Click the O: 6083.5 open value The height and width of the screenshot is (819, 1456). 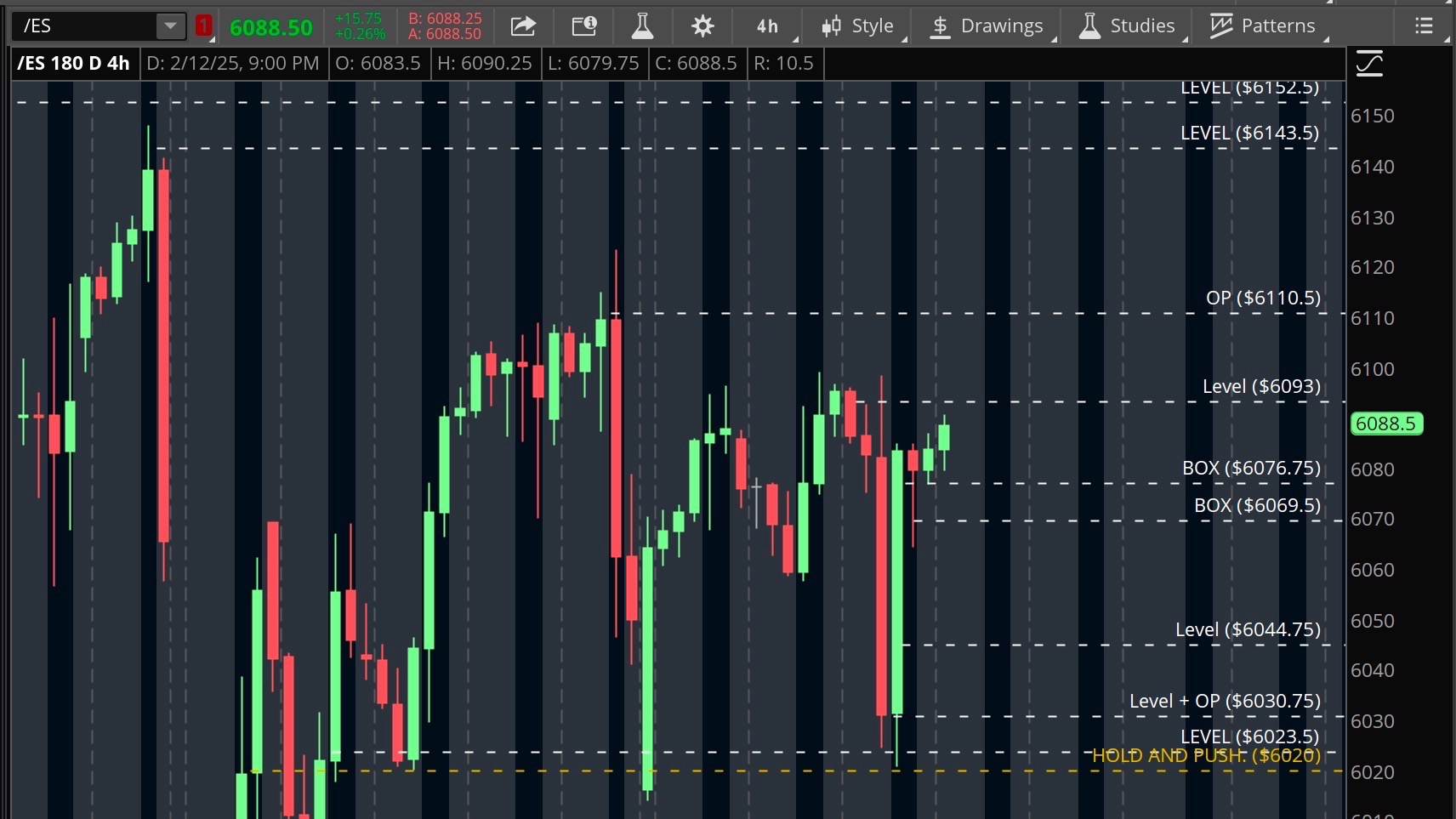point(378,63)
